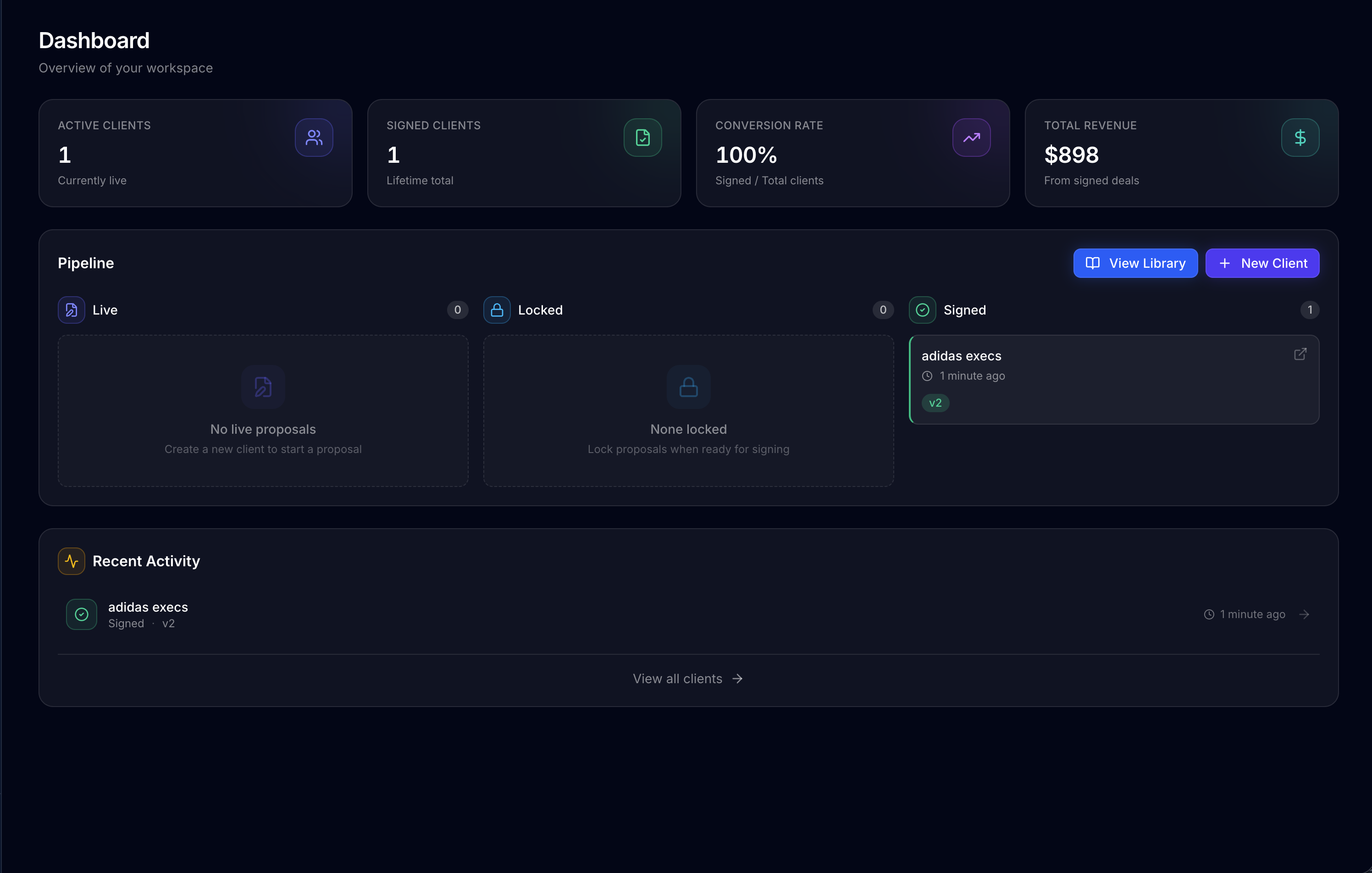The height and width of the screenshot is (873, 1372).
Task: Click the Active Clients users icon
Action: pos(314,138)
